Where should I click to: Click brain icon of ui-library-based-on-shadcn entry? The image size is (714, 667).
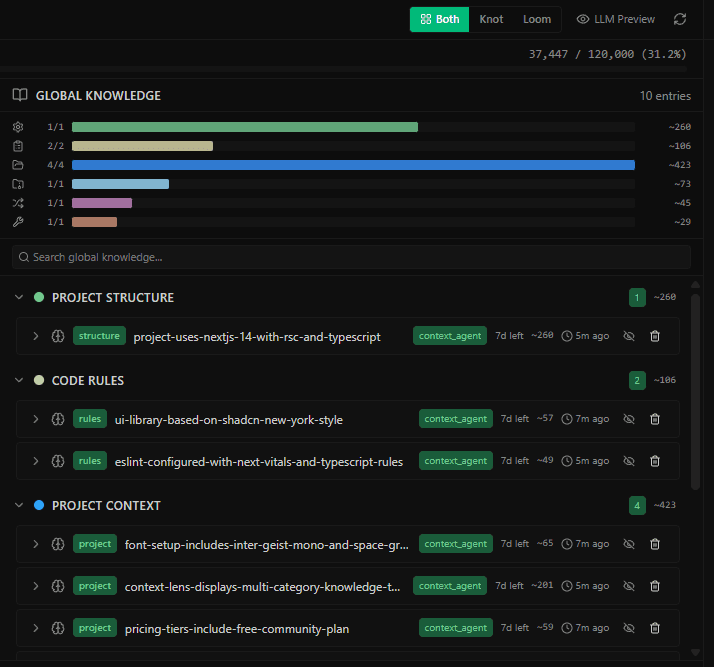click(58, 419)
